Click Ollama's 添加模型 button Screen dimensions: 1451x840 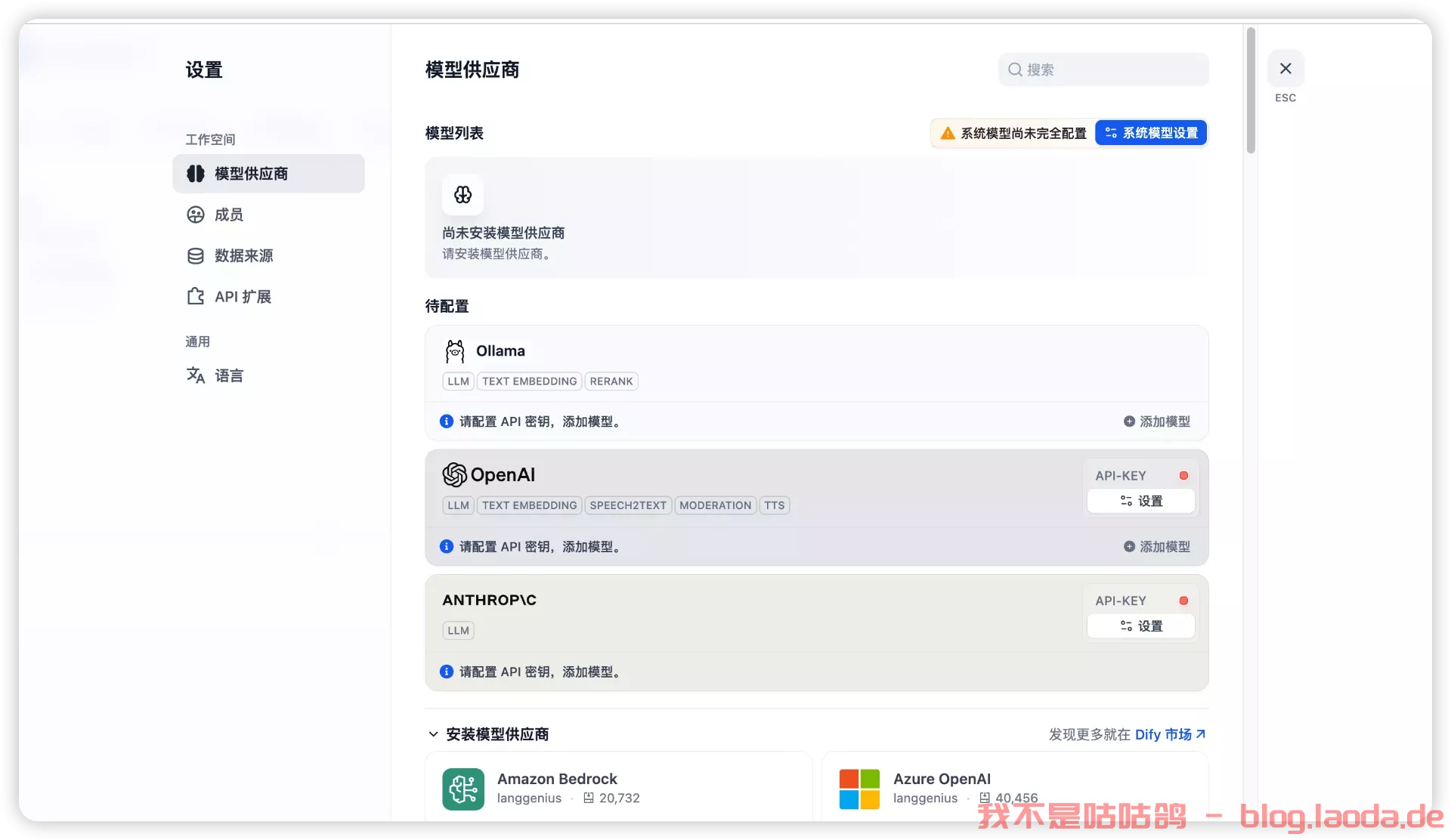(x=1157, y=422)
